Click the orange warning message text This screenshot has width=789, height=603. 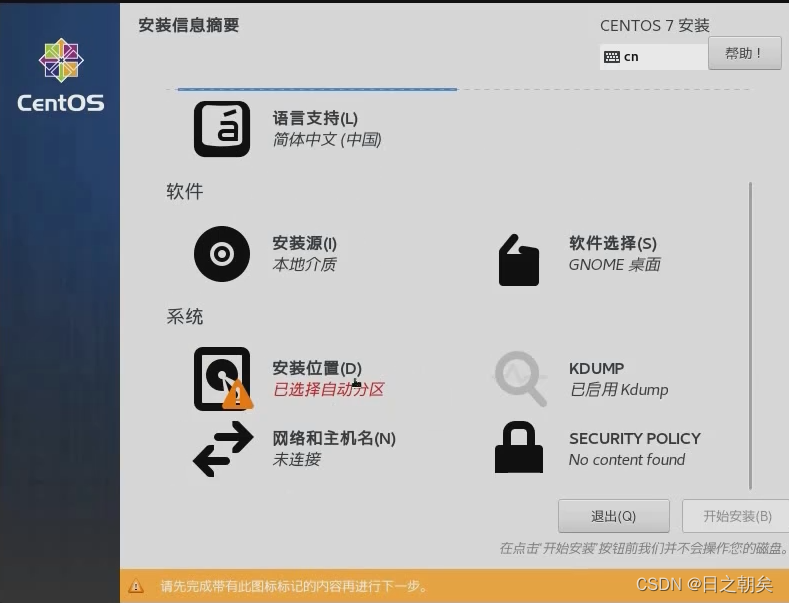click(x=294, y=586)
